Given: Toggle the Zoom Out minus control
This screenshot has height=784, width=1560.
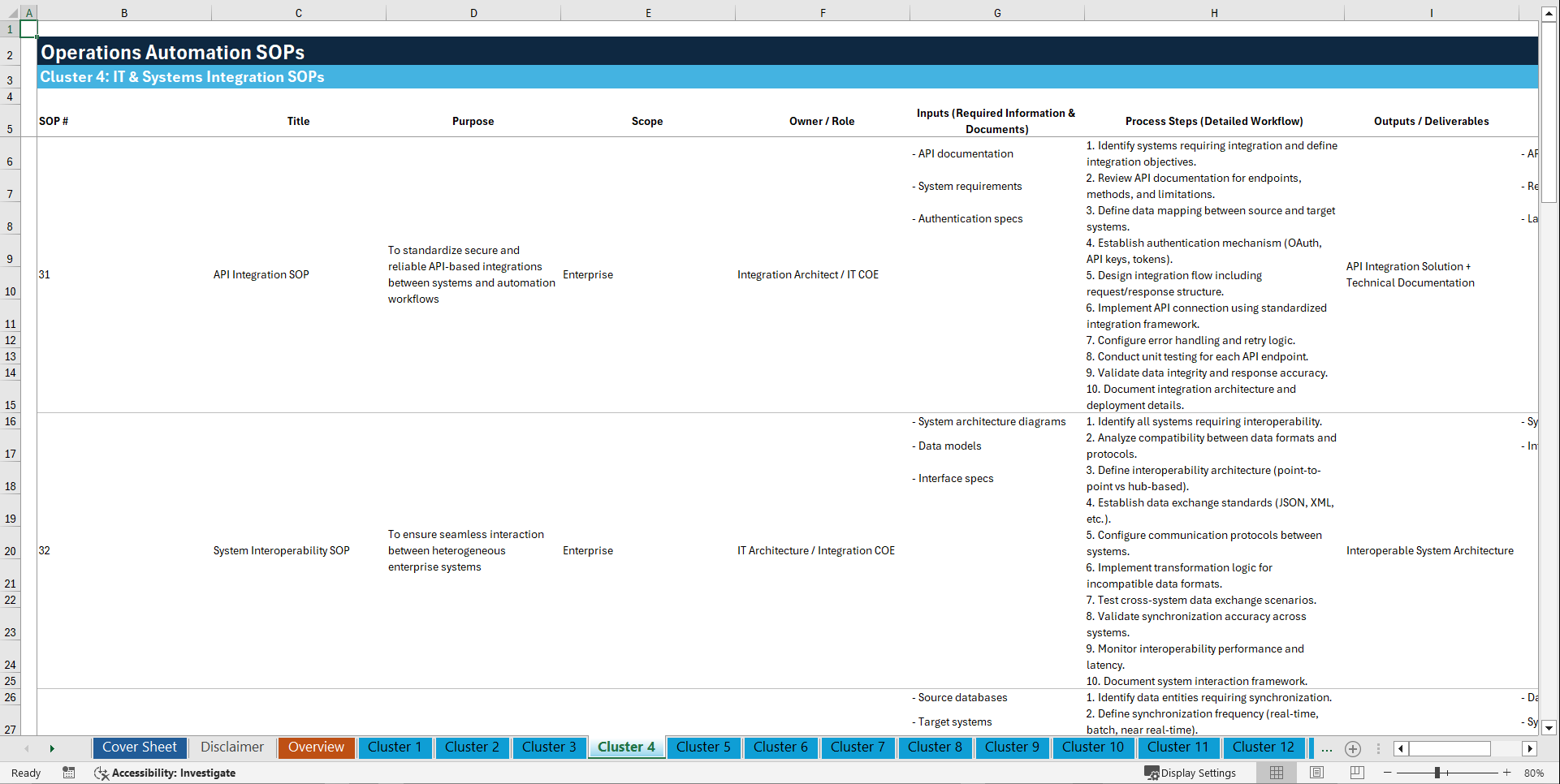Looking at the screenshot, I should pyautogui.click(x=1388, y=773).
